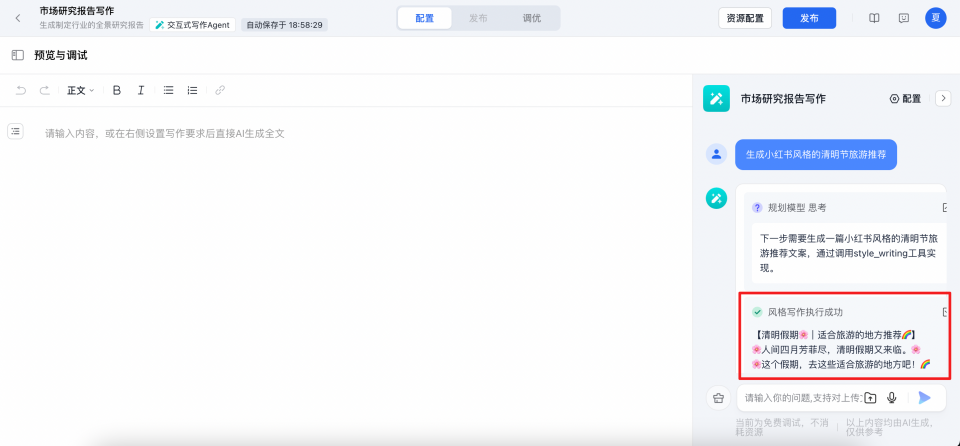Click the 市场研究报告写作 title at top left
The image size is (960, 446).
point(77,10)
